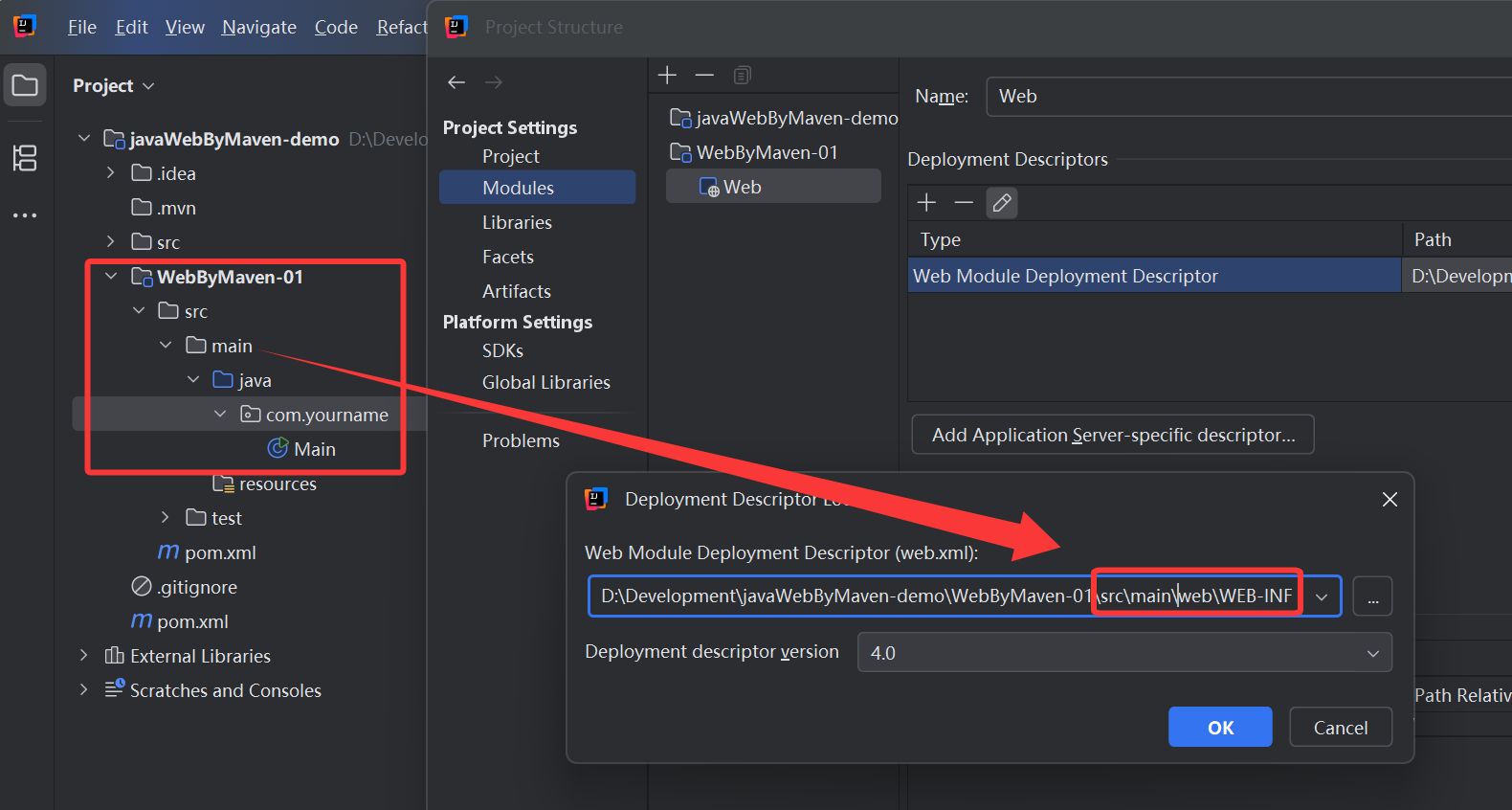Open the Navigate menu
The height and width of the screenshot is (810, 1512).
(259, 27)
